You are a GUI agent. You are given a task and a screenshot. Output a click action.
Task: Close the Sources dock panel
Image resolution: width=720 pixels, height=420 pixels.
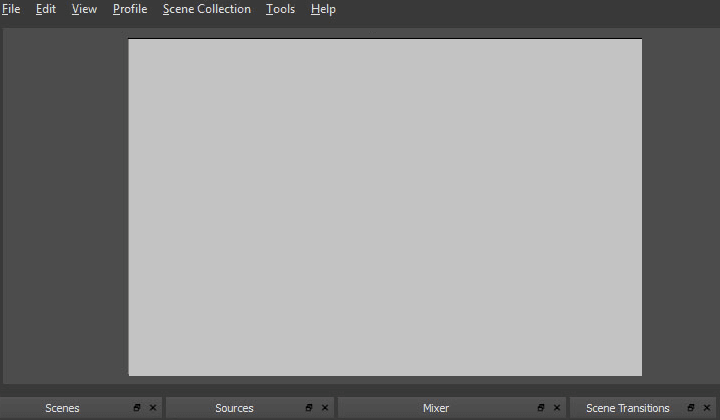coord(325,408)
